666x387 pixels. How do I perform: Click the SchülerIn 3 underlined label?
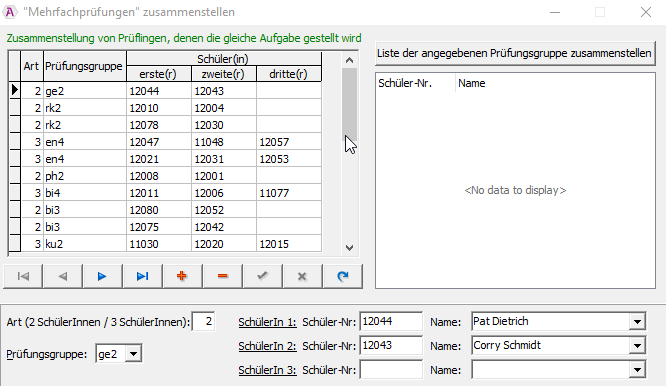point(267,370)
